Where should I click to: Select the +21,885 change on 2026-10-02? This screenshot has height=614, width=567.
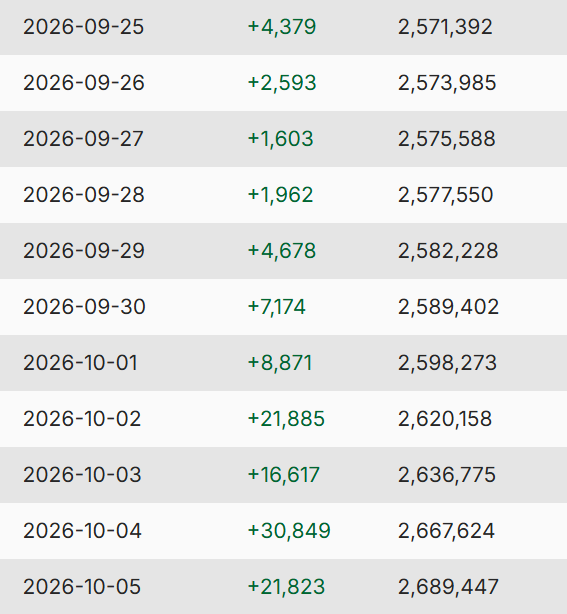click(x=286, y=419)
